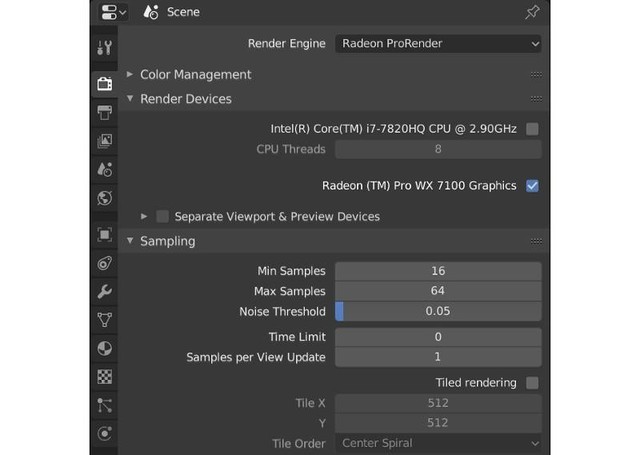
Task: Open the Object properties square icon
Action: coord(105,235)
